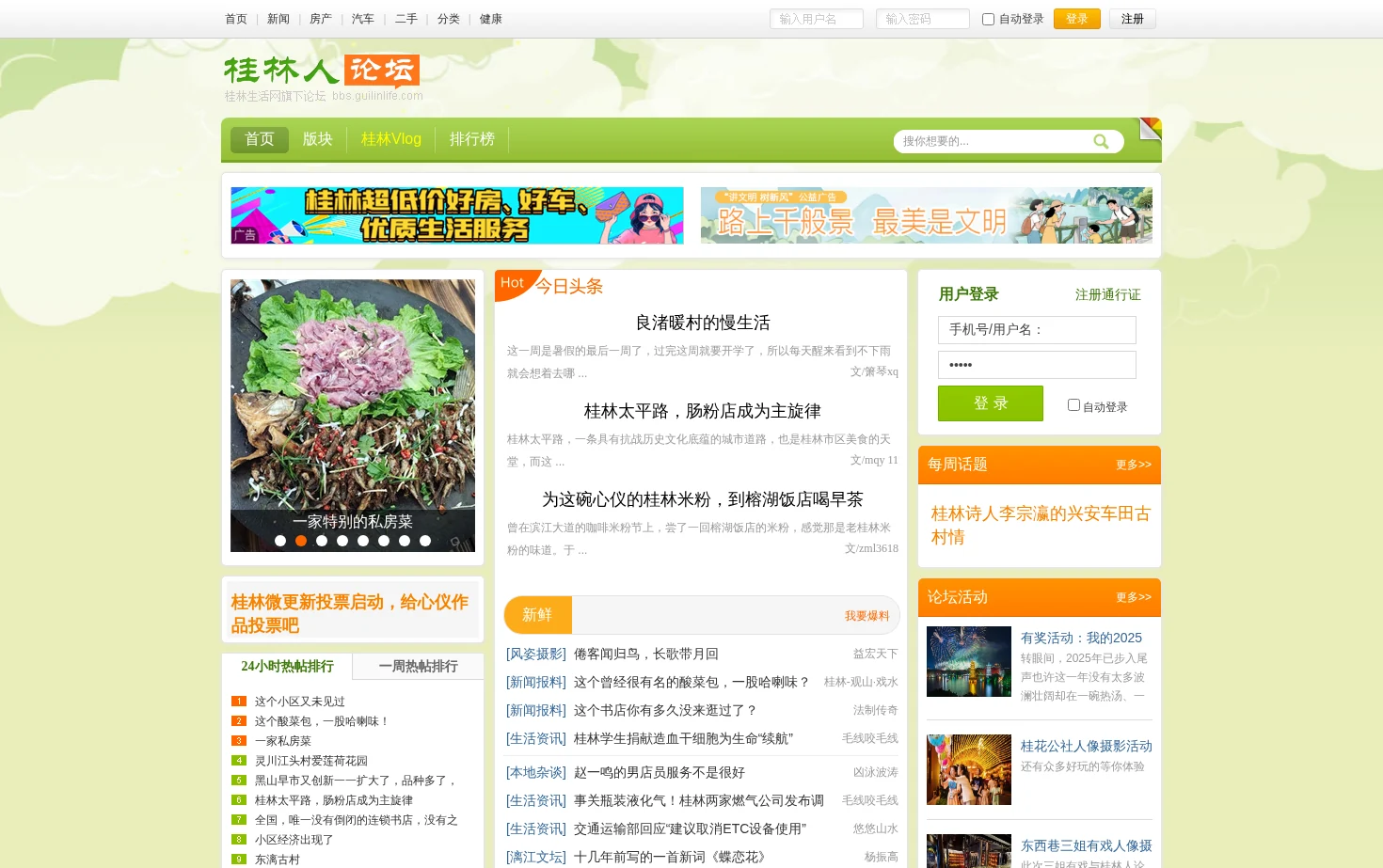Click 房产 in the top menu

[x=321, y=19]
